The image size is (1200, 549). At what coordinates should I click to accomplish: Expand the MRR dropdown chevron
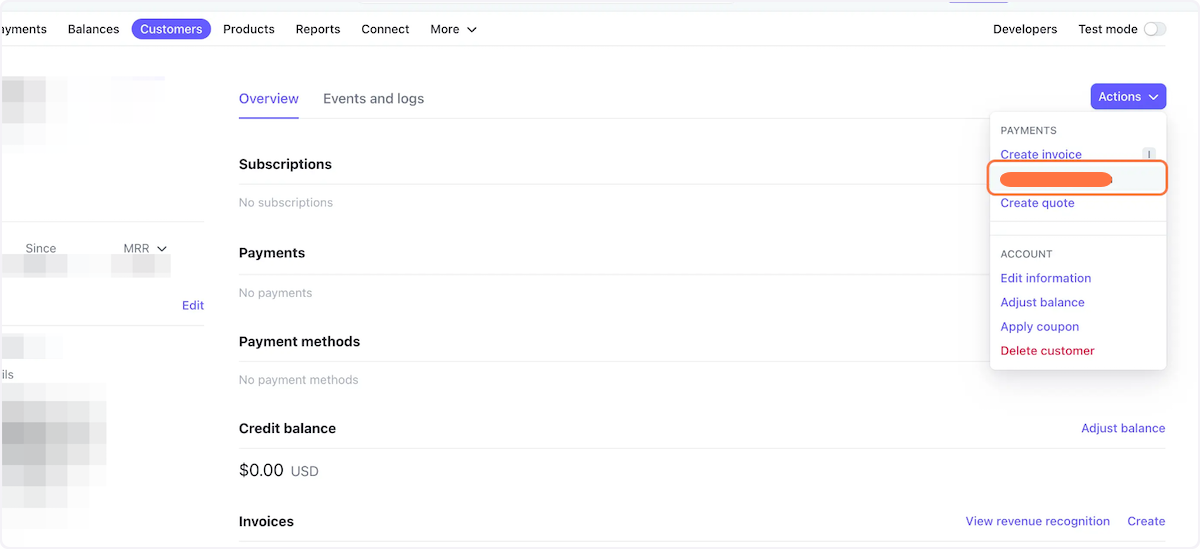(x=162, y=248)
